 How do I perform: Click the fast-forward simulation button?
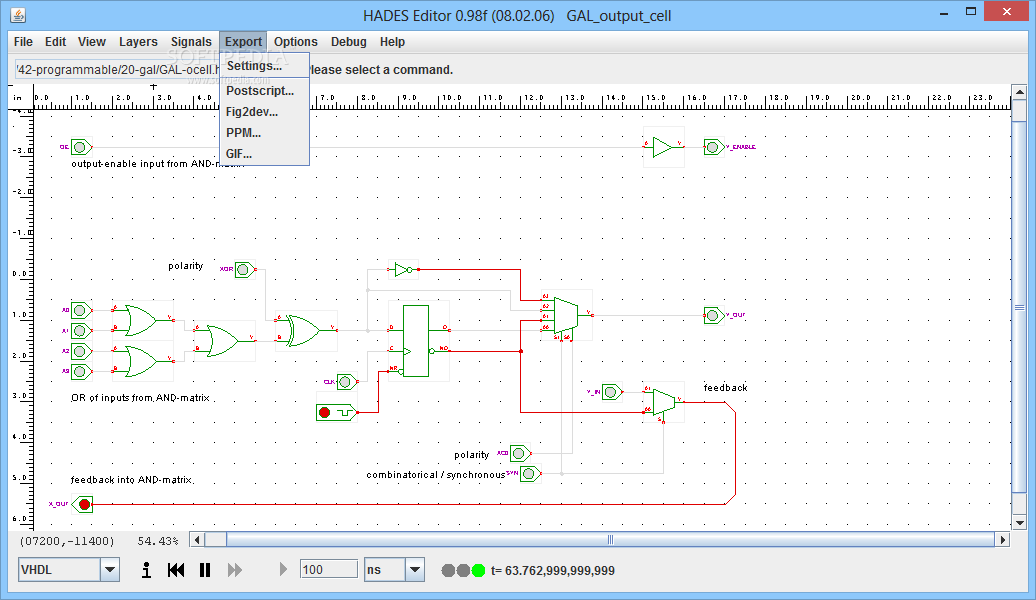click(235, 570)
